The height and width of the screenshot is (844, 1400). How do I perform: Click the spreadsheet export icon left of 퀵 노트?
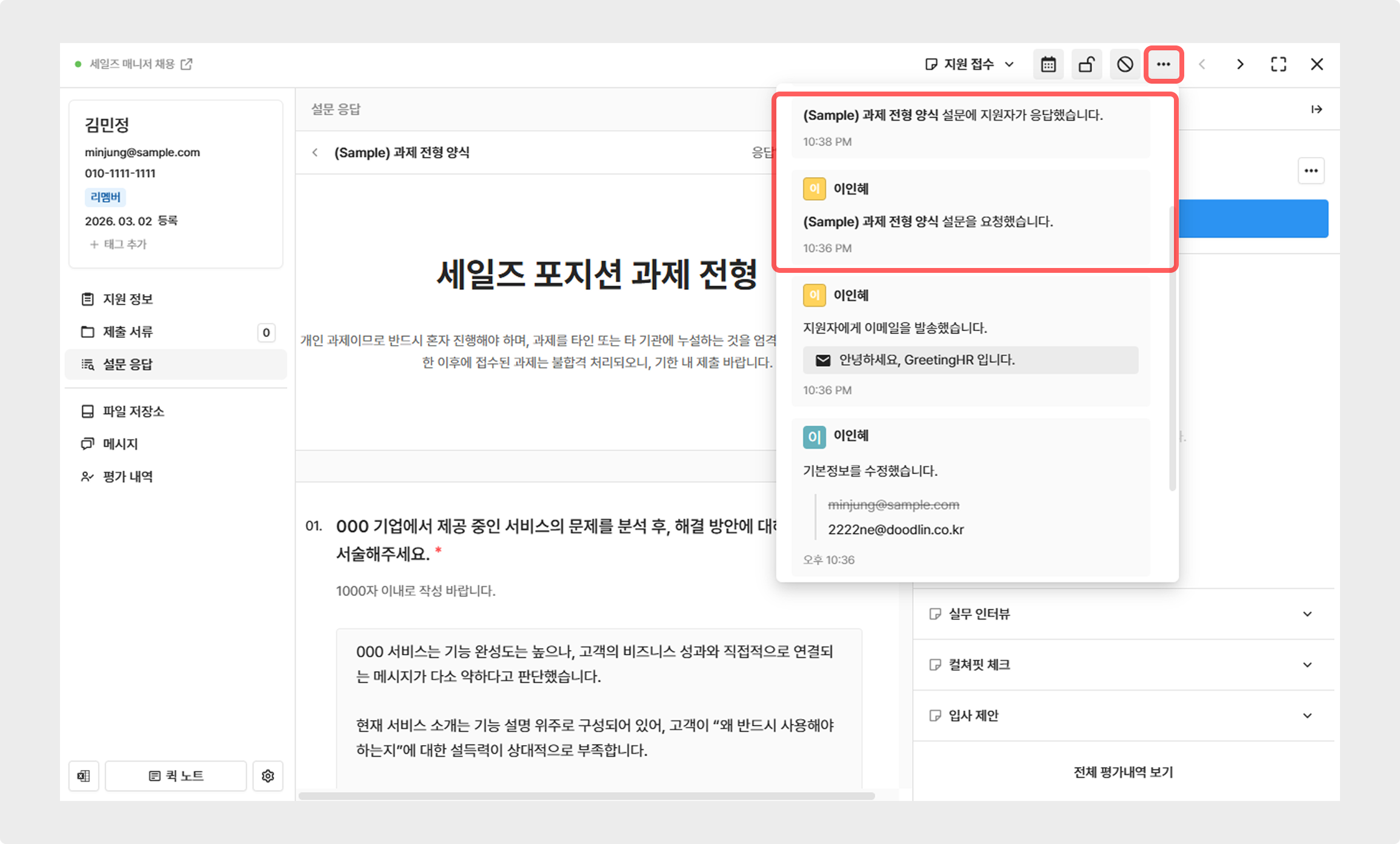pos(84,776)
